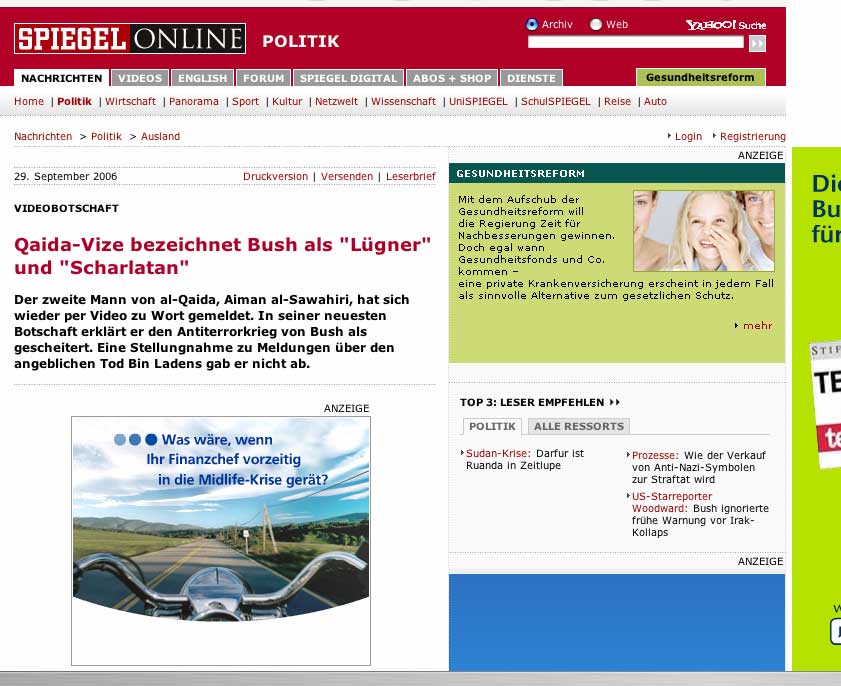The width and height of the screenshot is (841, 686).
Task: Click the arrows next to LESER EMPFEHLEN
Action: [x=614, y=402]
